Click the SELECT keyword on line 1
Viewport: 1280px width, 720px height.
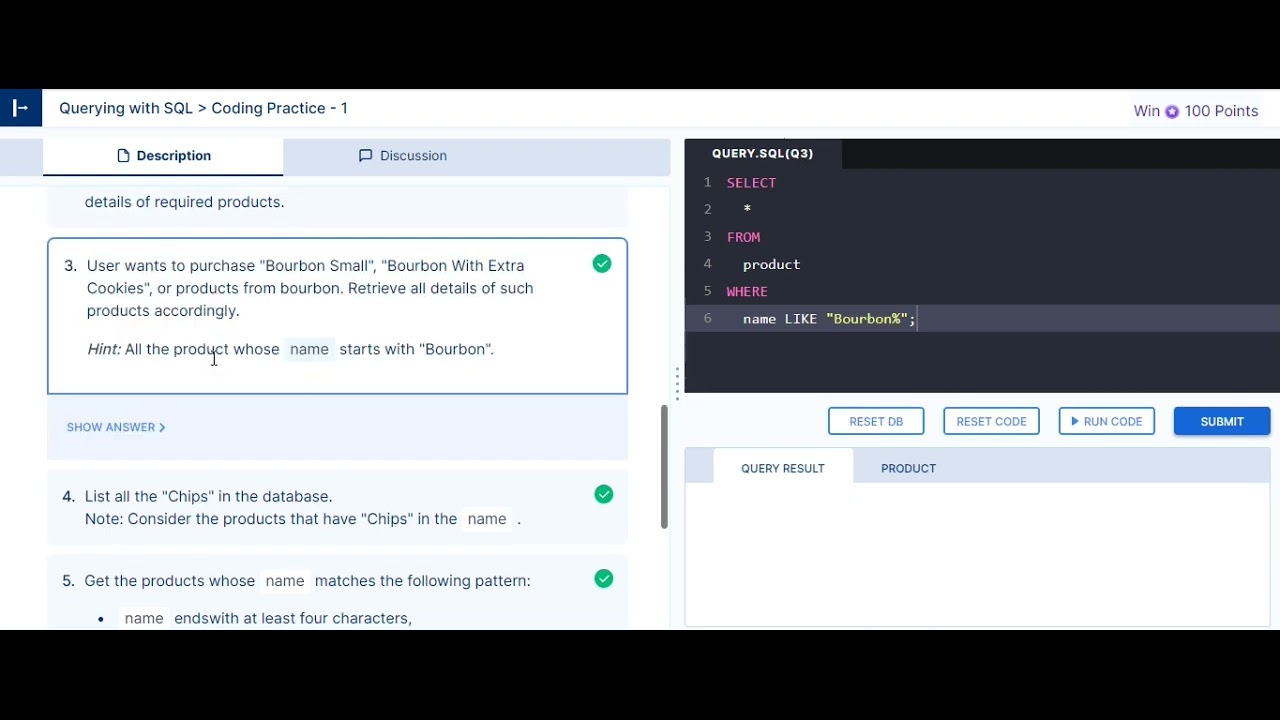tap(751, 183)
